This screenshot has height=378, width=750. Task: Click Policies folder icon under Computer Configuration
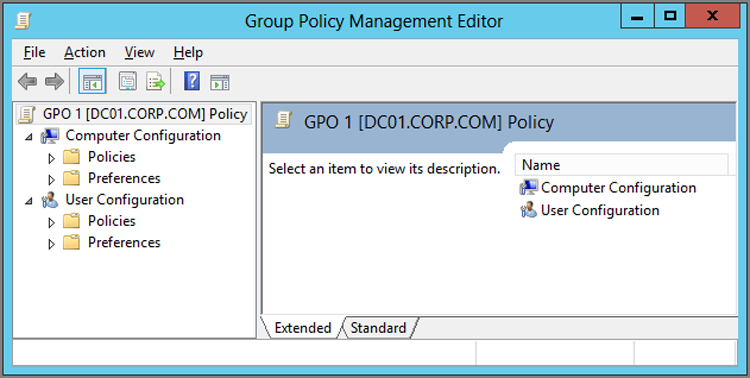(72, 157)
